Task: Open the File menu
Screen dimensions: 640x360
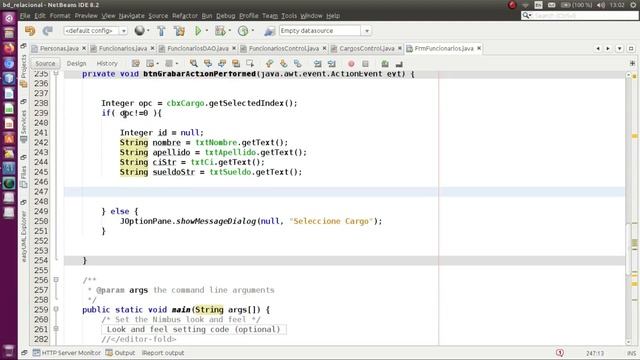Action: 25,16
